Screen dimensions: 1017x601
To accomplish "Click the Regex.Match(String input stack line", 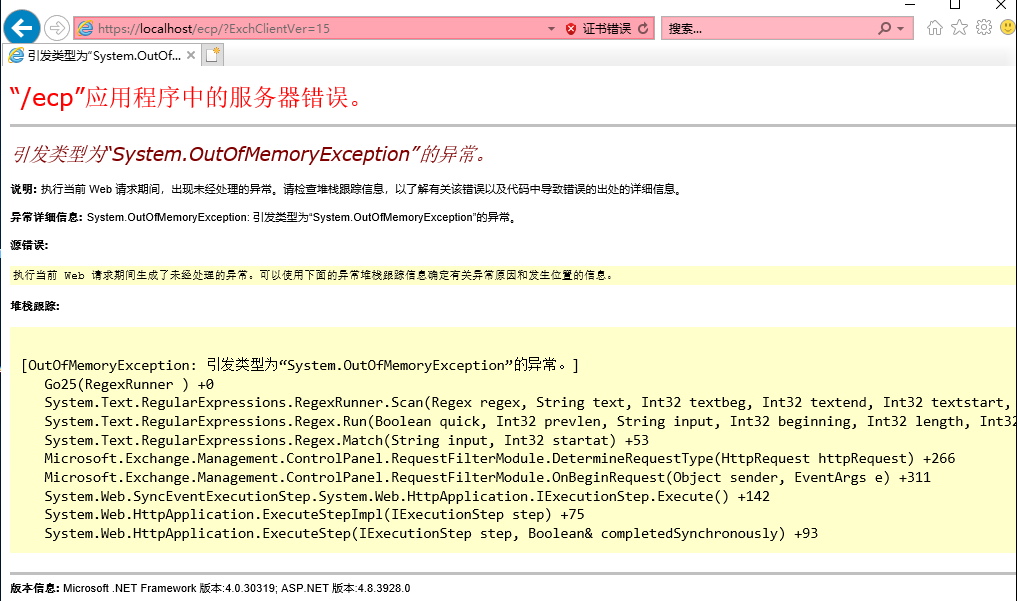I will click(346, 440).
